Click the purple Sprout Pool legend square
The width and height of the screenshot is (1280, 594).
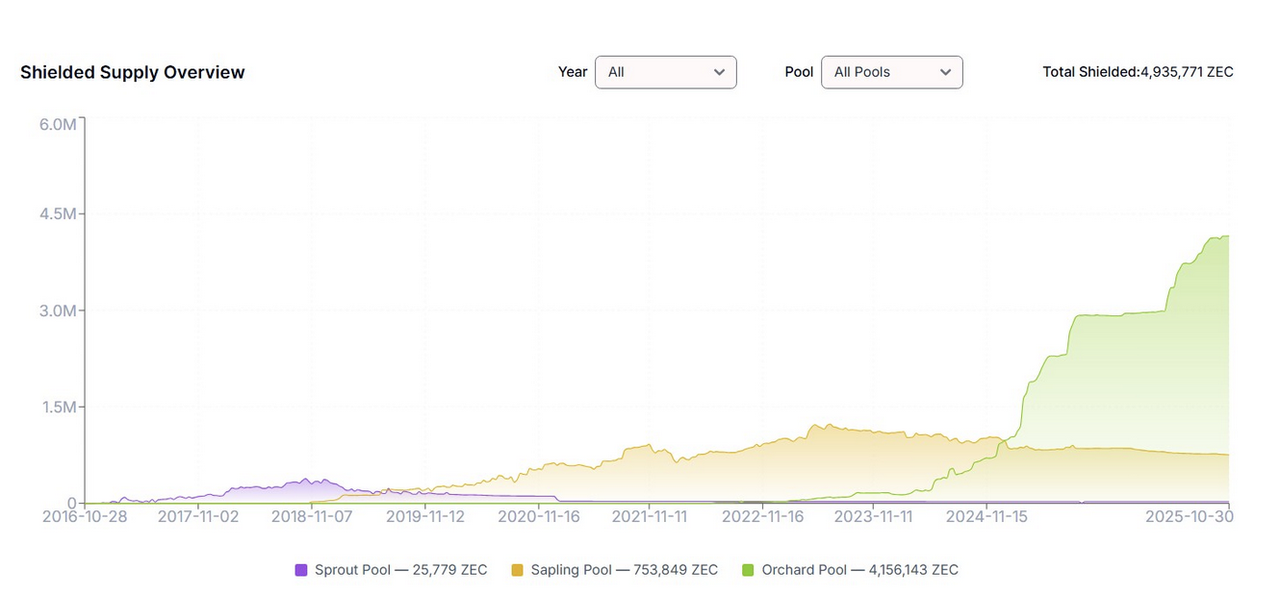301,570
